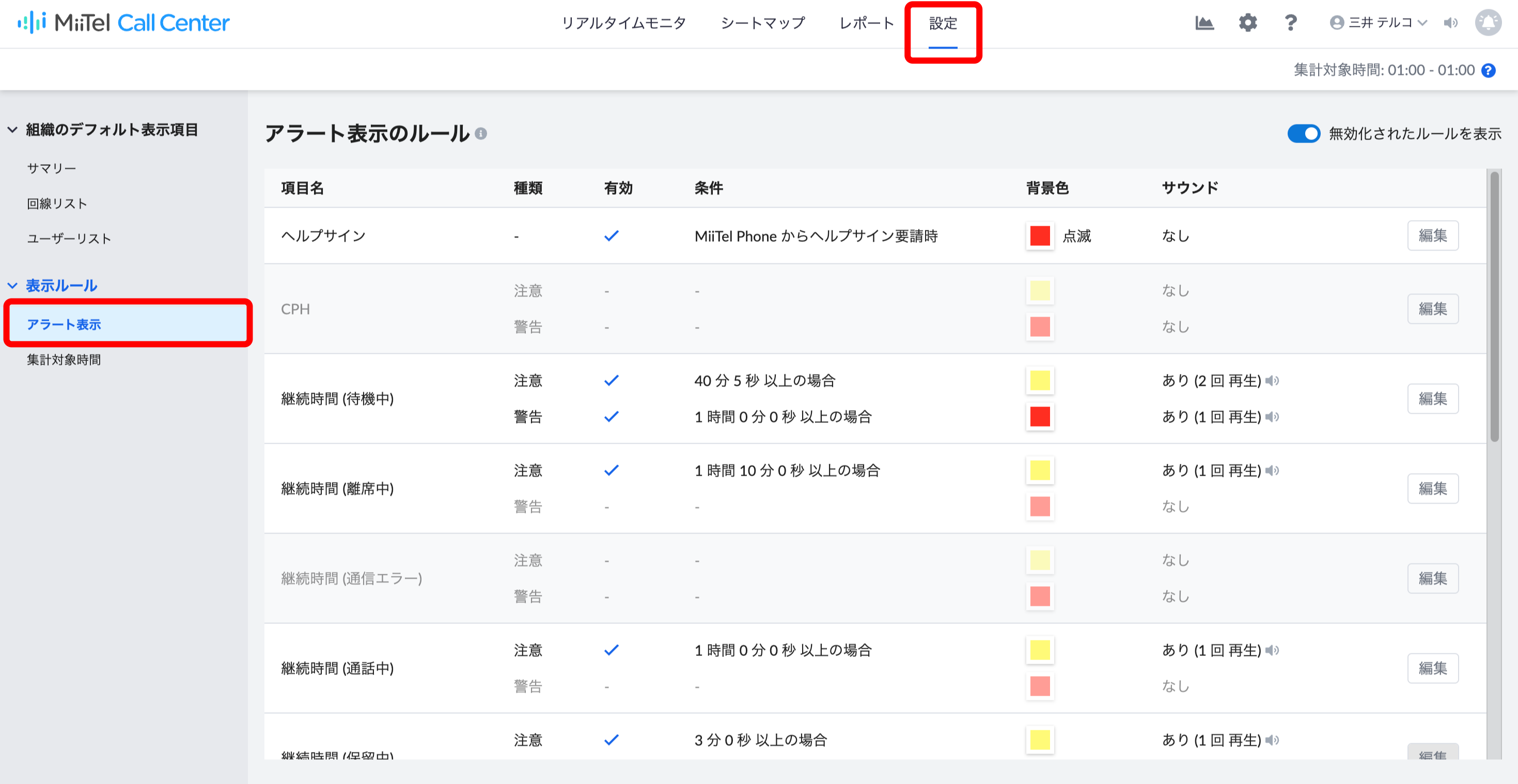This screenshot has height=784, width=1518.
Task: Edit the 継続時間 (待機中) rule
Action: [x=1433, y=399]
